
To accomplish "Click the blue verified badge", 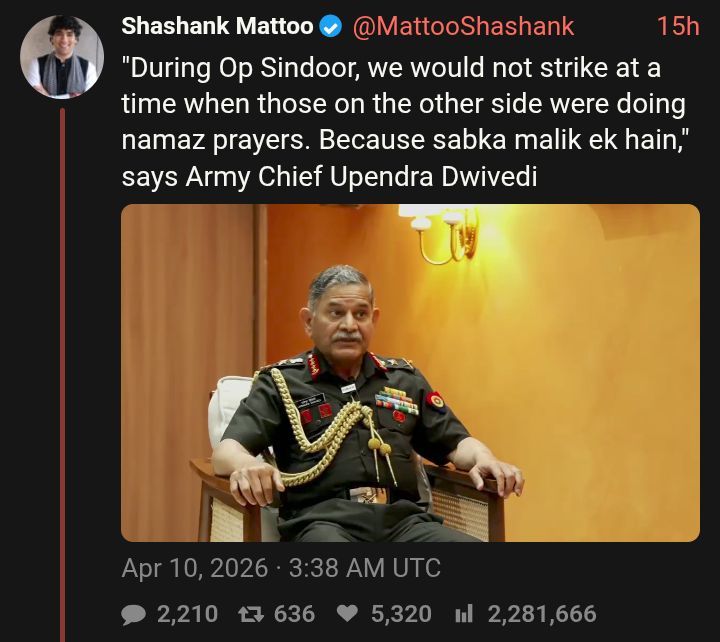I will [330, 27].
